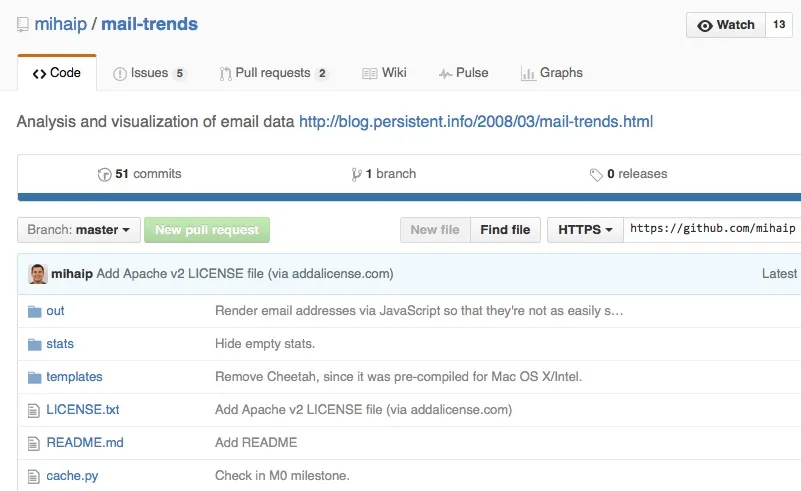Open the Pull requests tab

pyautogui.click(x=274, y=73)
